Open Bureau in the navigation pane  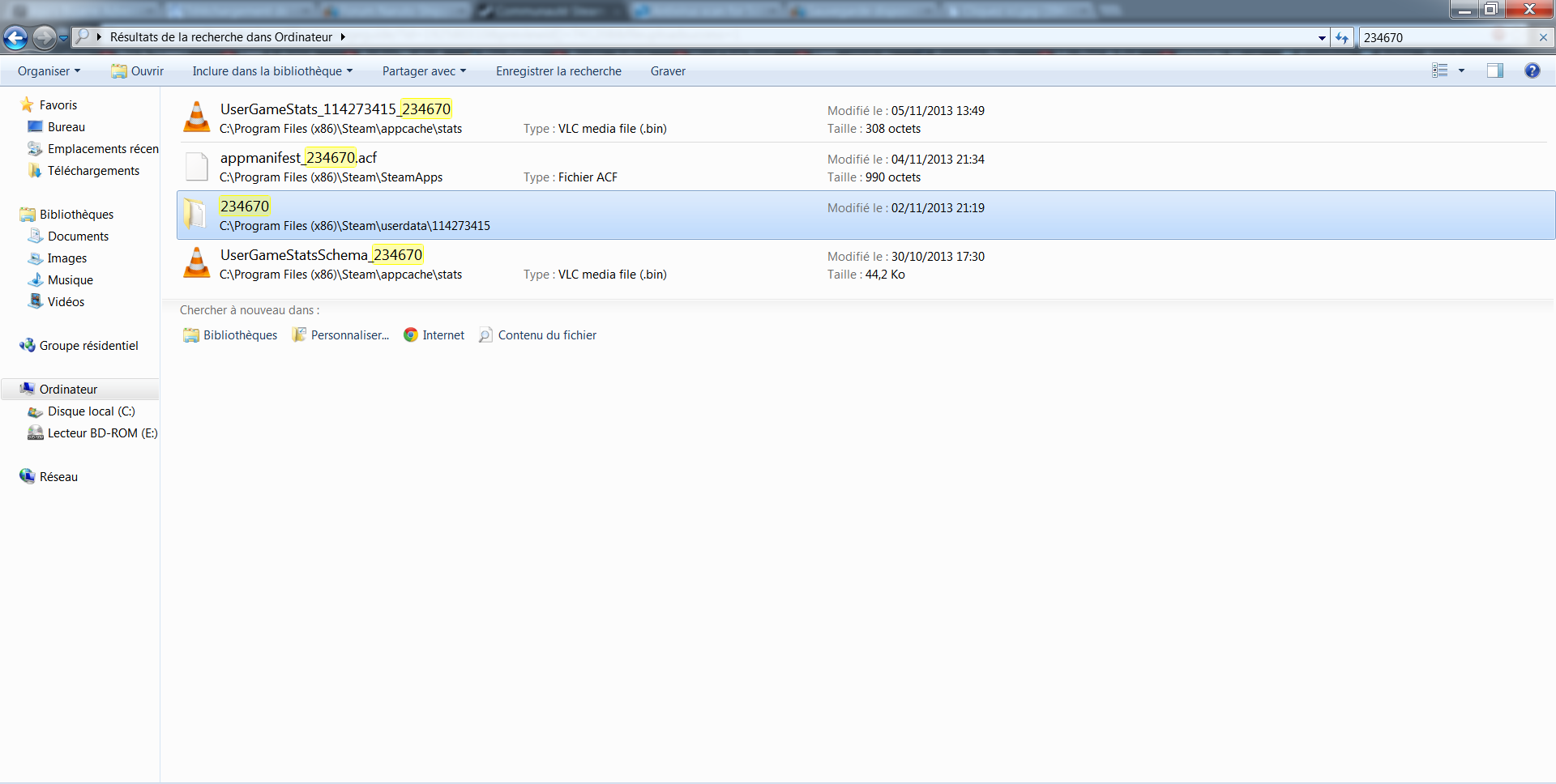point(66,127)
